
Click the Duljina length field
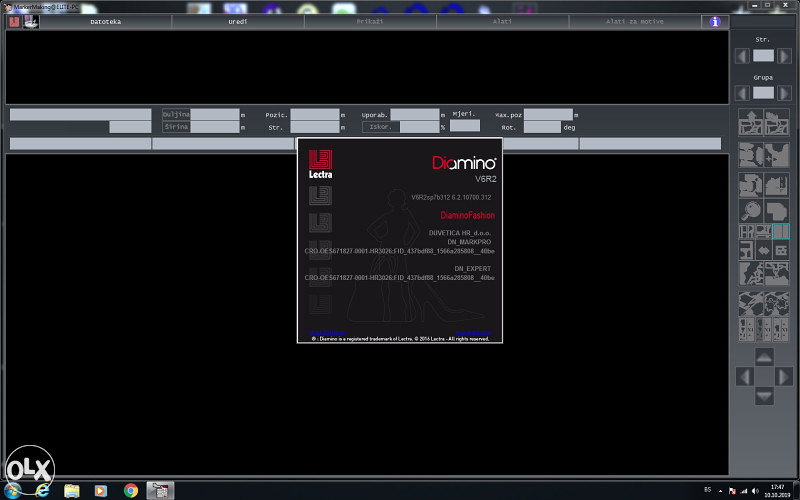pos(215,114)
